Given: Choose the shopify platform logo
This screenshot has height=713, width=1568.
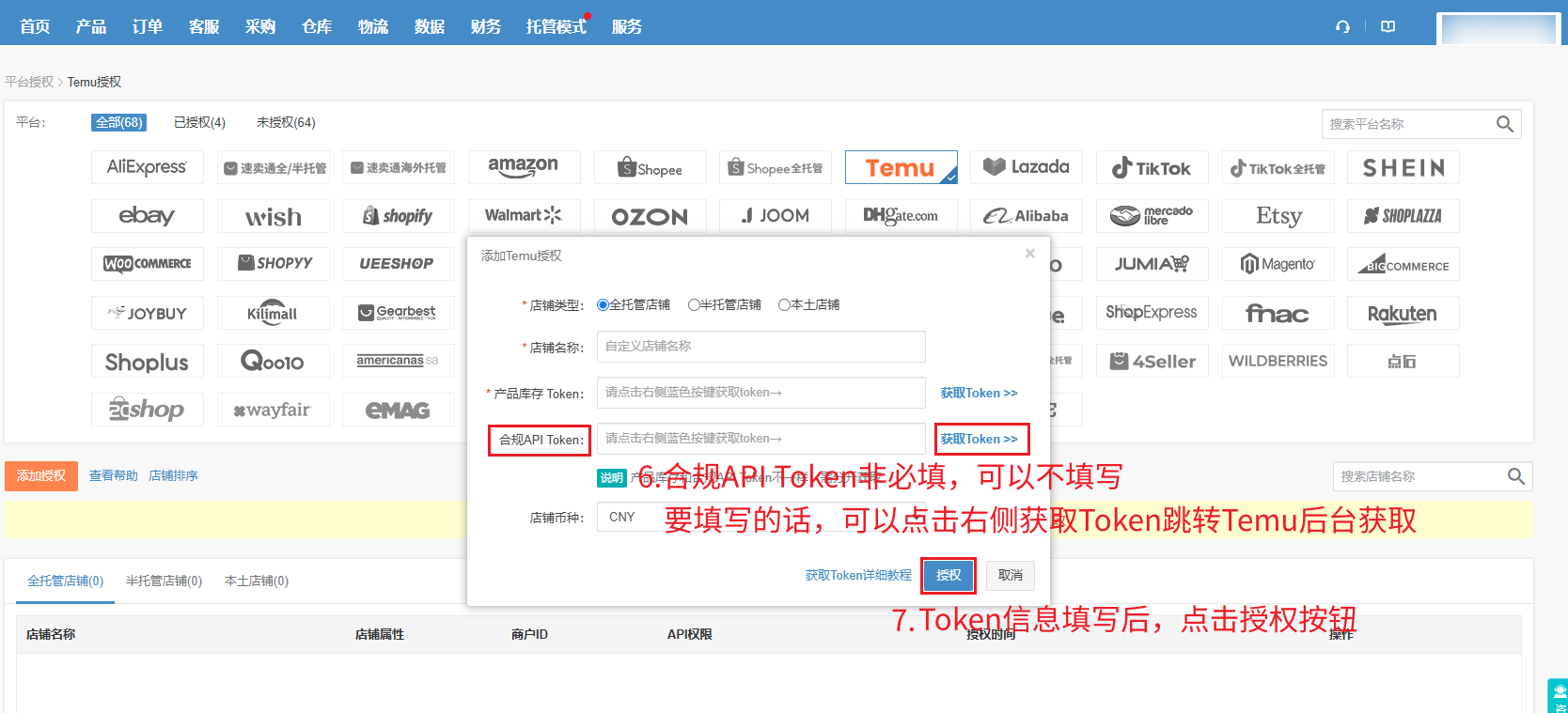Looking at the screenshot, I should (x=399, y=216).
